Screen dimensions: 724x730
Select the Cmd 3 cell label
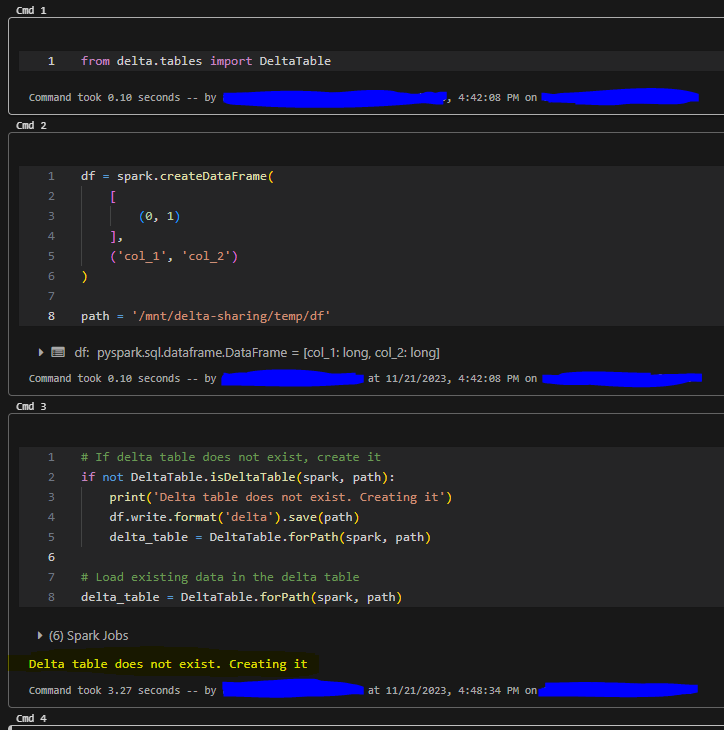[31, 406]
